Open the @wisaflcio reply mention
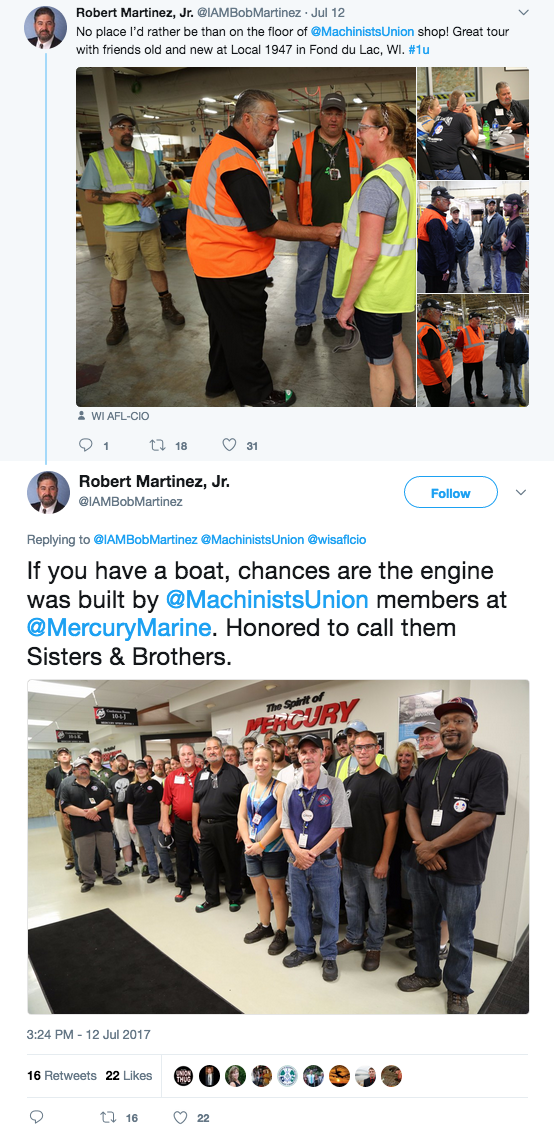 [339, 540]
